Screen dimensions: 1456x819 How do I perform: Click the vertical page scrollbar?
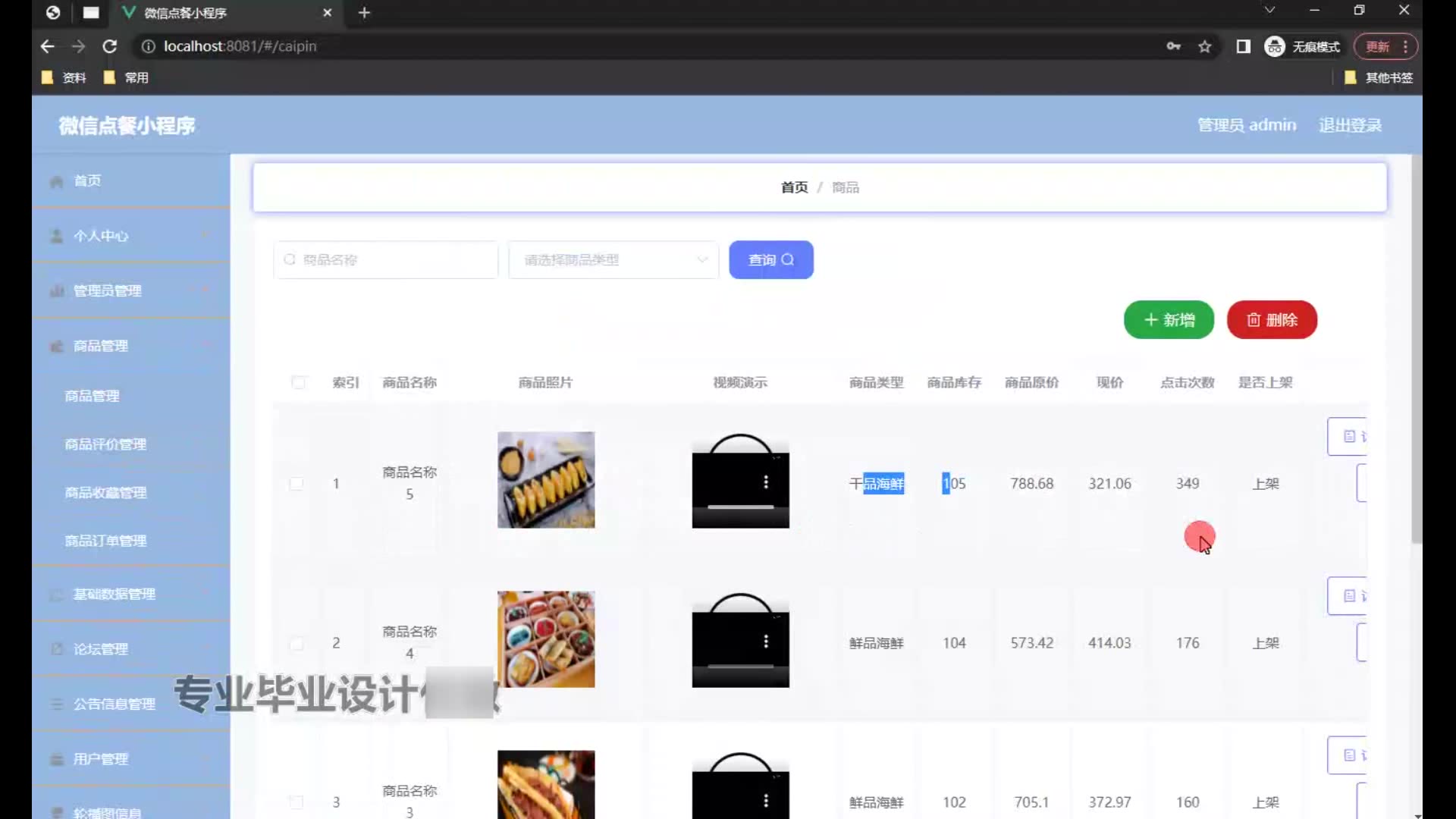1417,349
